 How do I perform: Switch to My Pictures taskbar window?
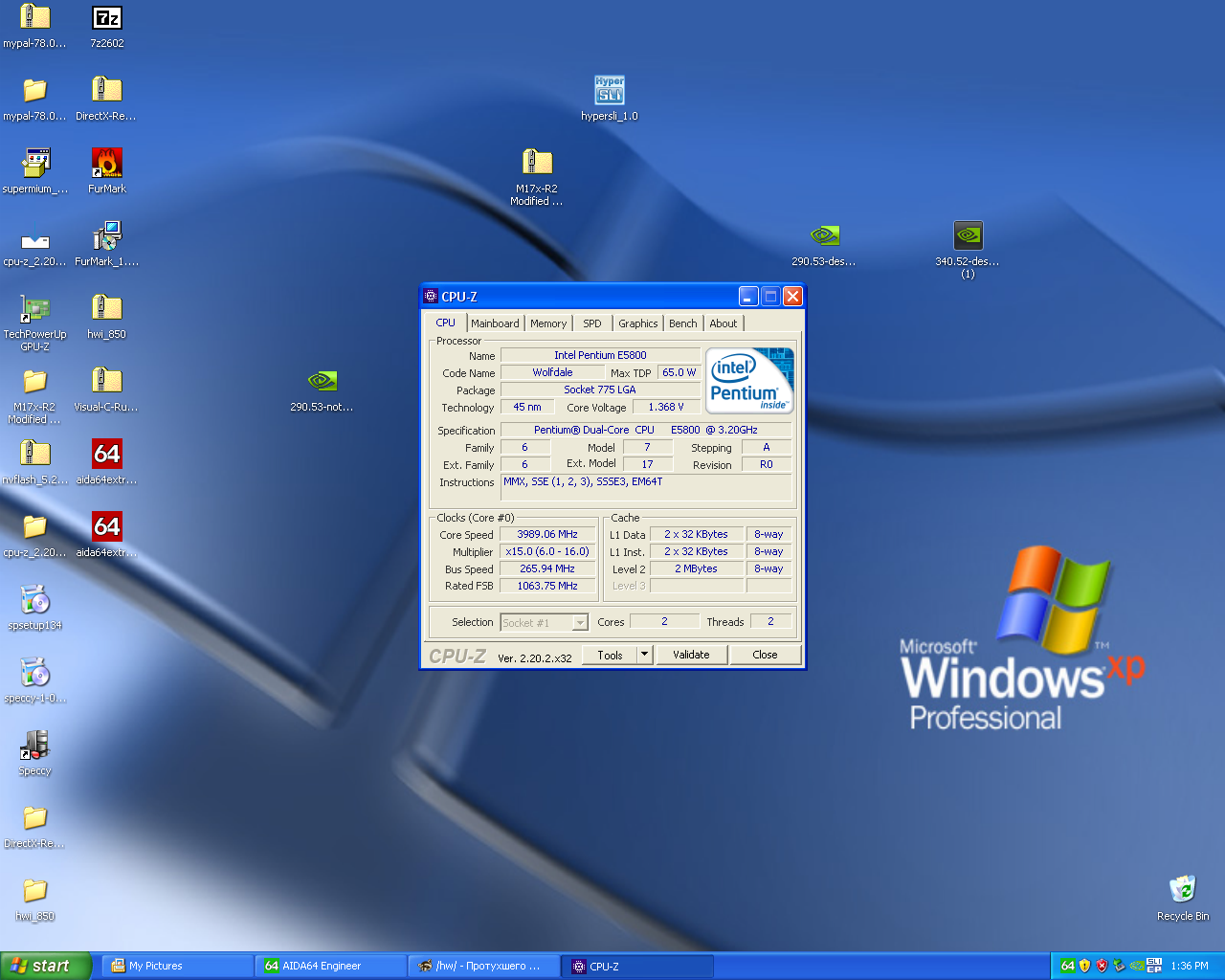coord(177,966)
